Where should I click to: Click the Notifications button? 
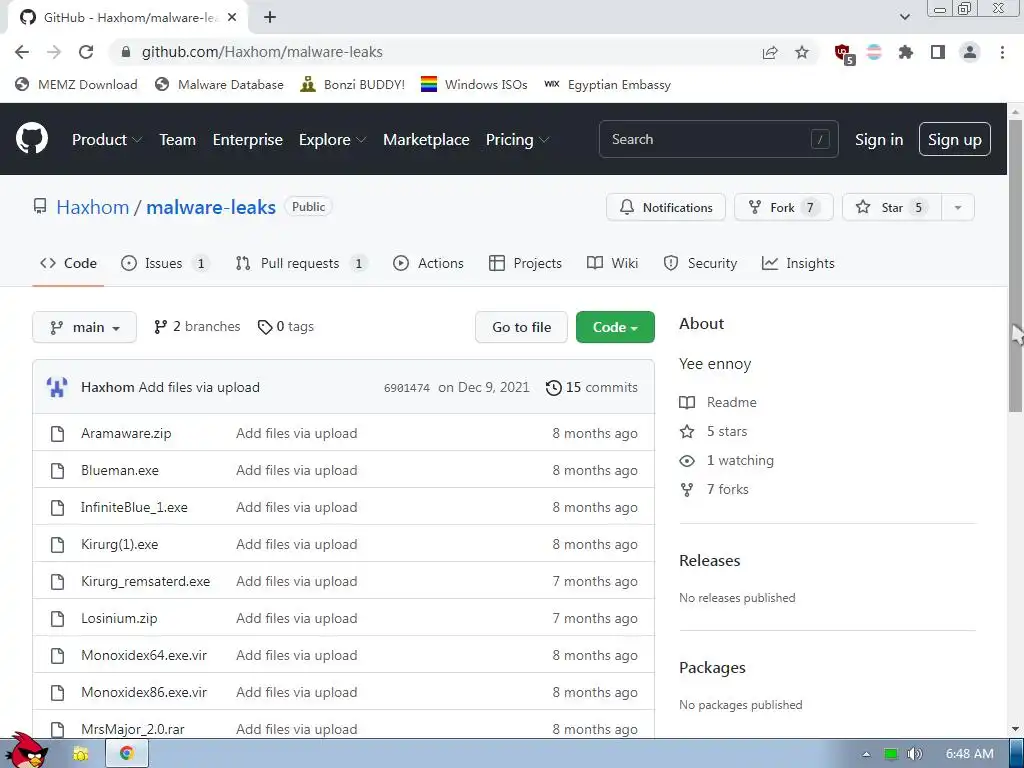pyautogui.click(x=665, y=208)
